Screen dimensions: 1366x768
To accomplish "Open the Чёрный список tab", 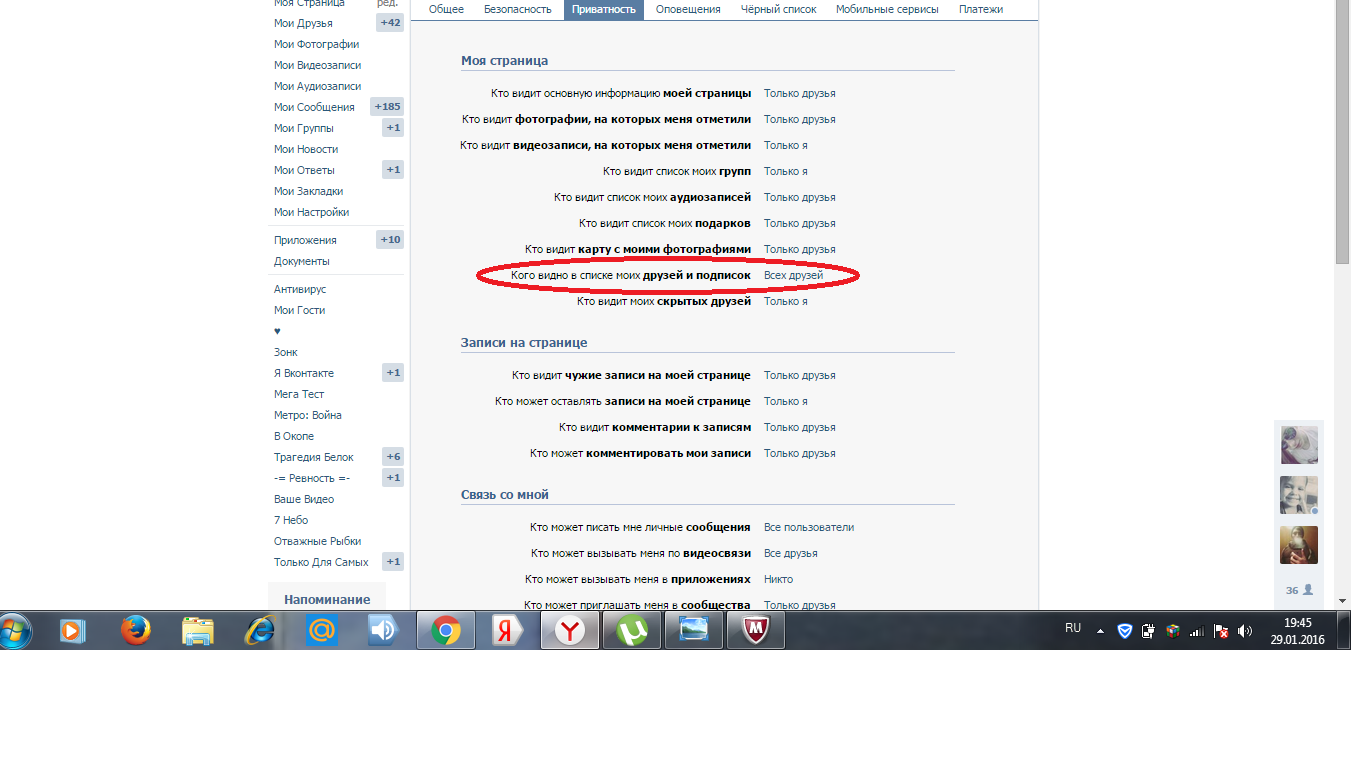I will [x=778, y=9].
